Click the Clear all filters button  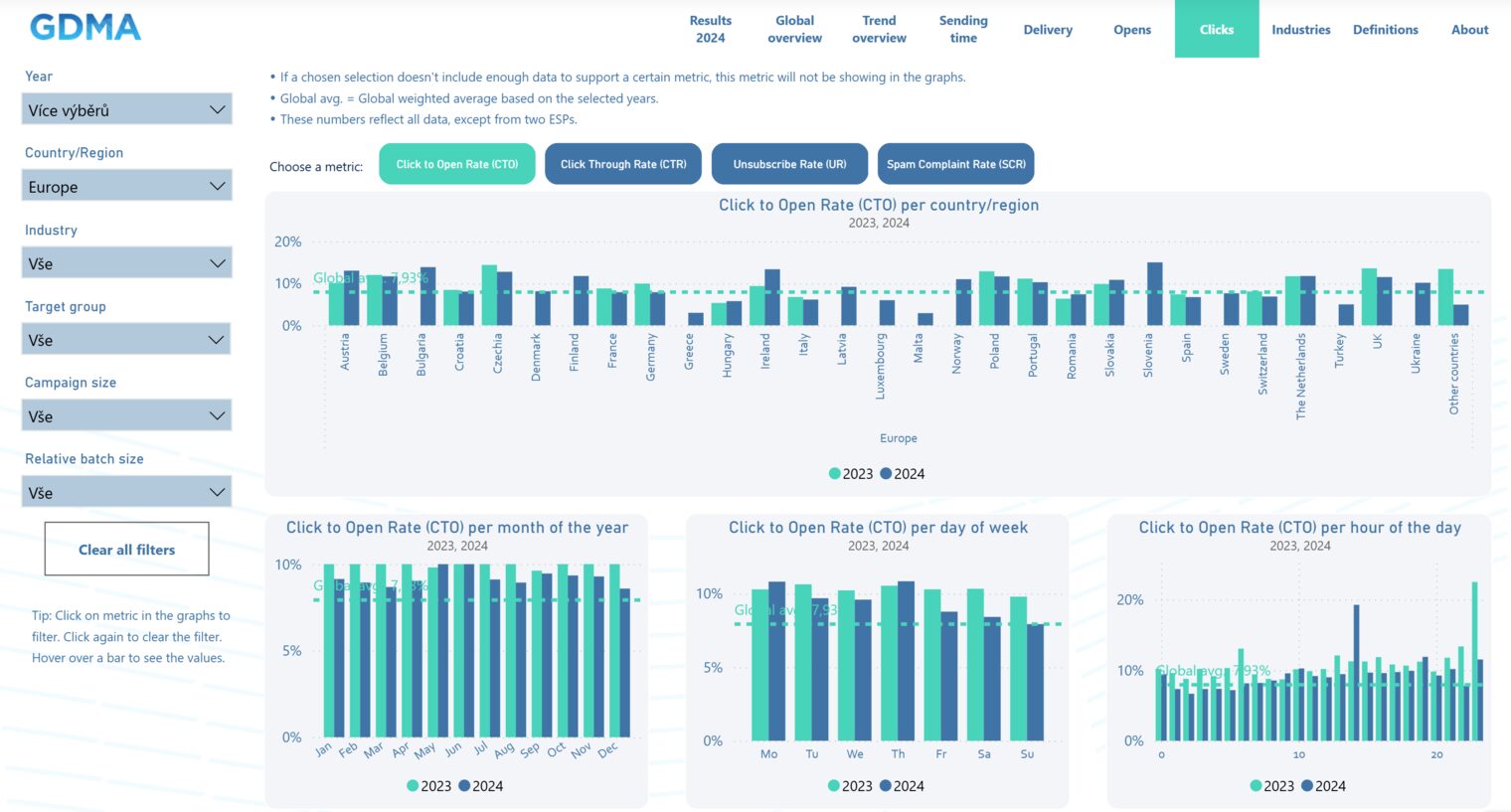pyautogui.click(x=126, y=549)
